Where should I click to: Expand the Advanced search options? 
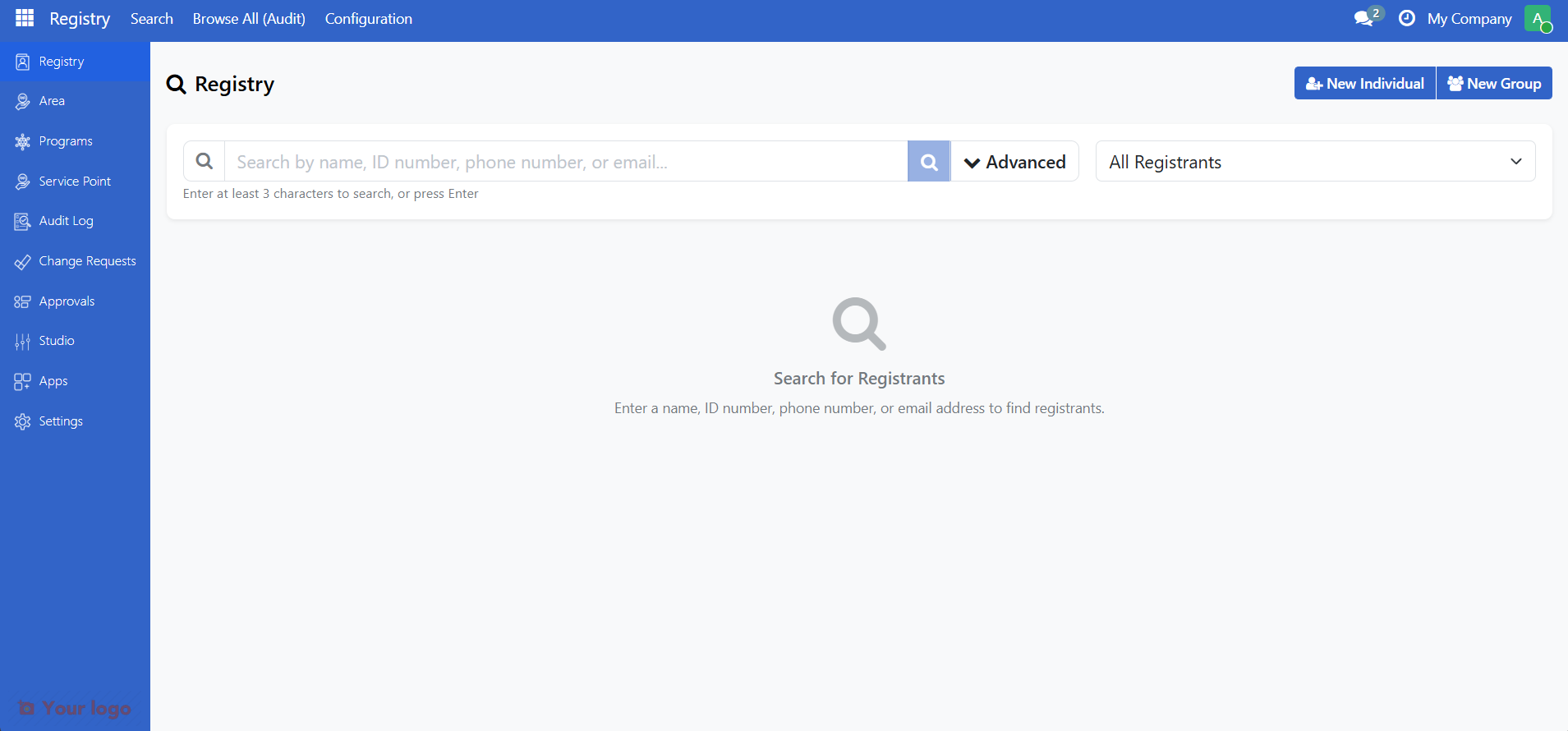[x=1014, y=162]
